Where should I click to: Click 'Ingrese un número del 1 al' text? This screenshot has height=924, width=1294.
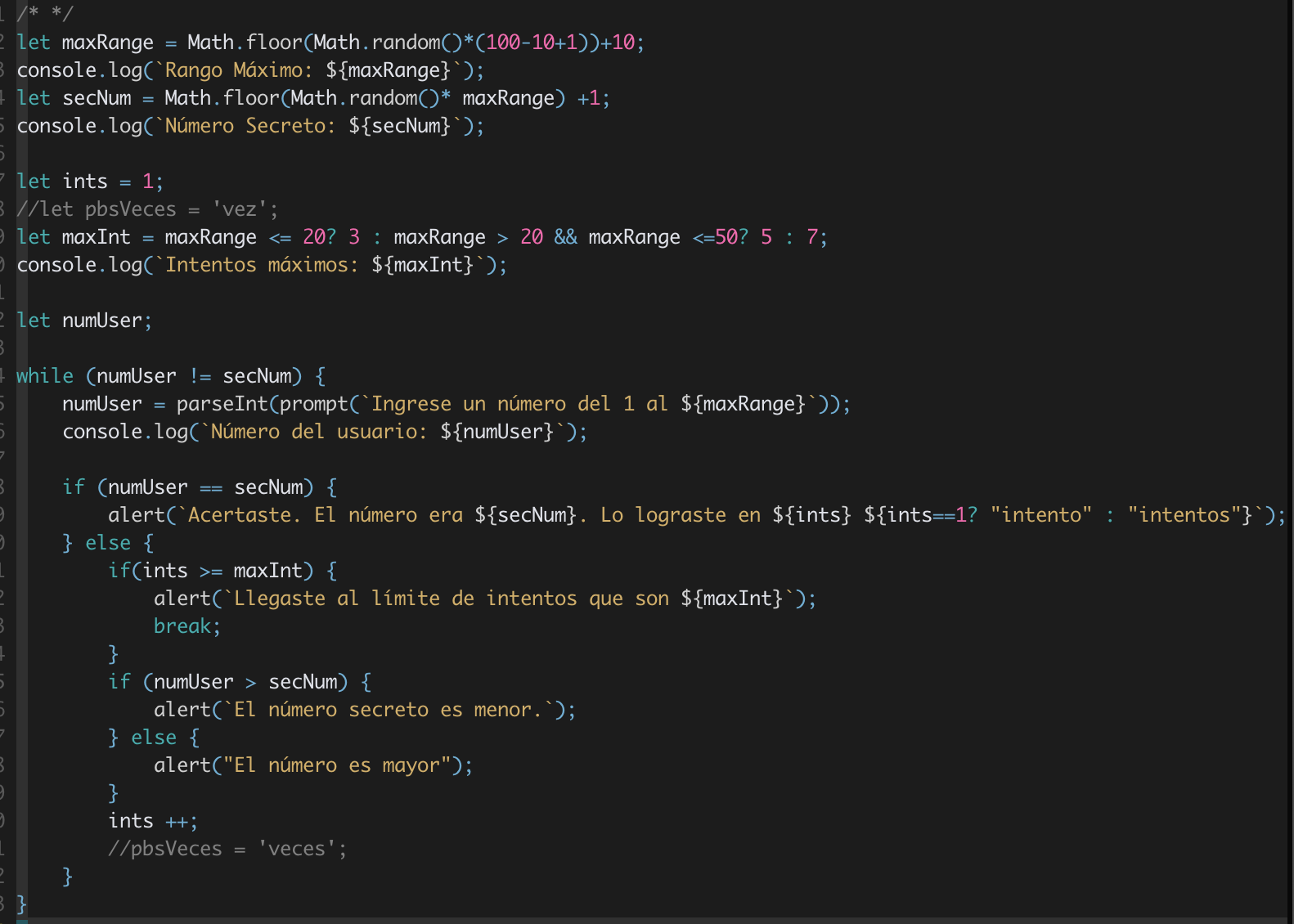[520, 404]
